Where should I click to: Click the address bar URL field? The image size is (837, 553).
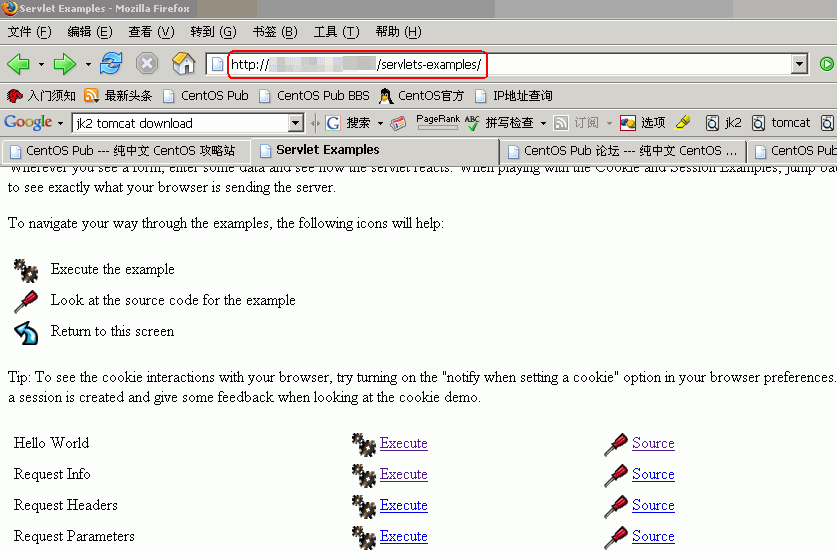[499, 65]
